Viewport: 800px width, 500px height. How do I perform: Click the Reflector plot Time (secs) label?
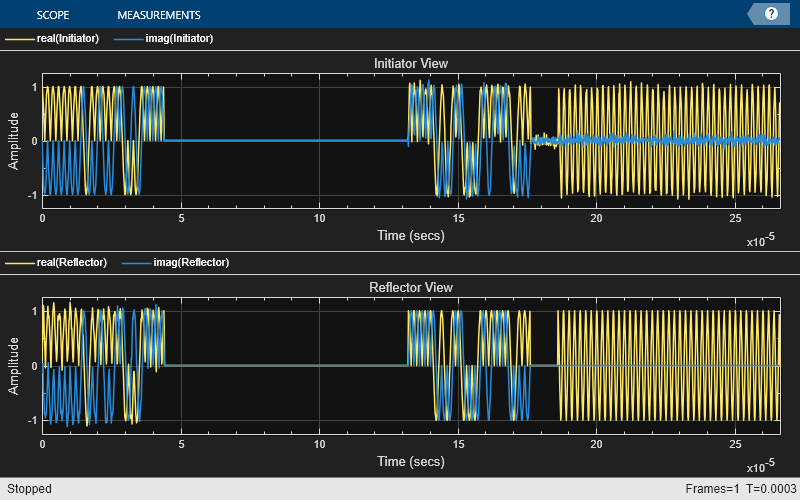(411, 461)
